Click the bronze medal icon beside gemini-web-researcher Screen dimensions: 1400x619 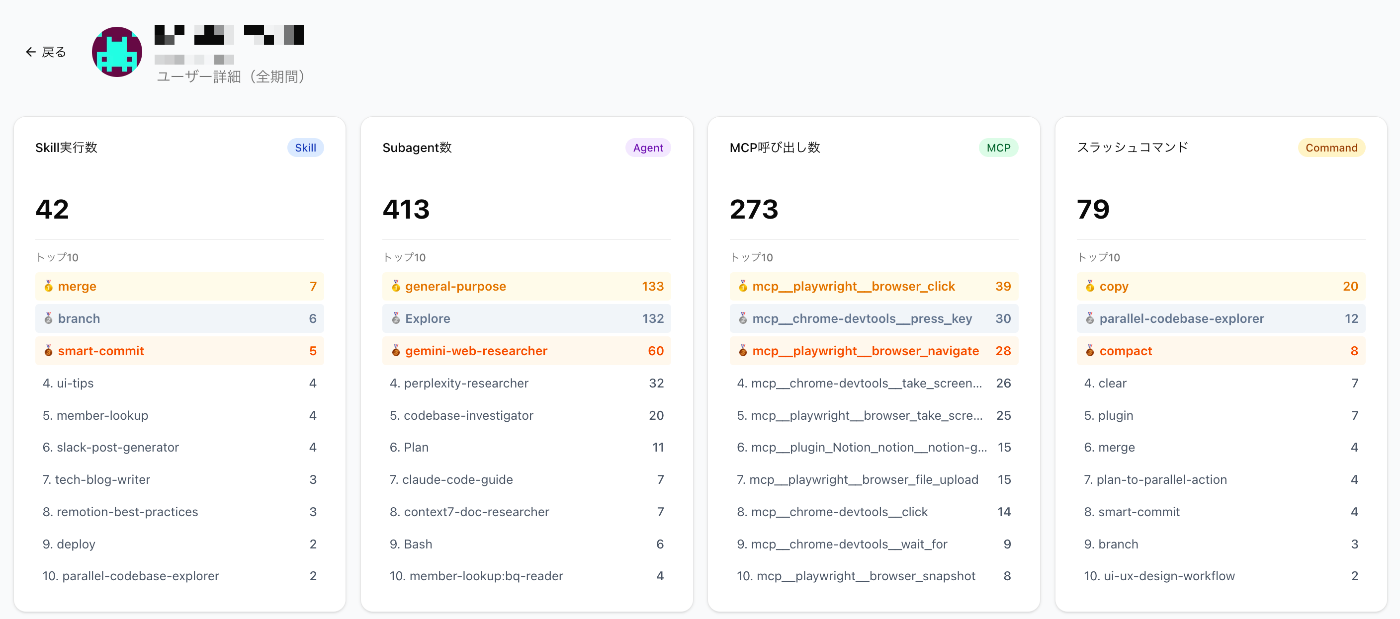pos(395,351)
